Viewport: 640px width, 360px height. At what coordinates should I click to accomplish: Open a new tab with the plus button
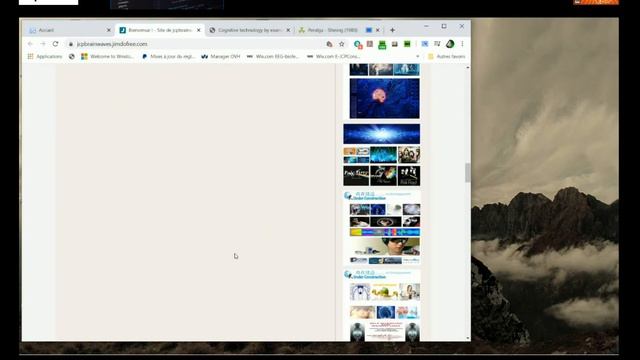pyautogui.click(x=392, y=30)
